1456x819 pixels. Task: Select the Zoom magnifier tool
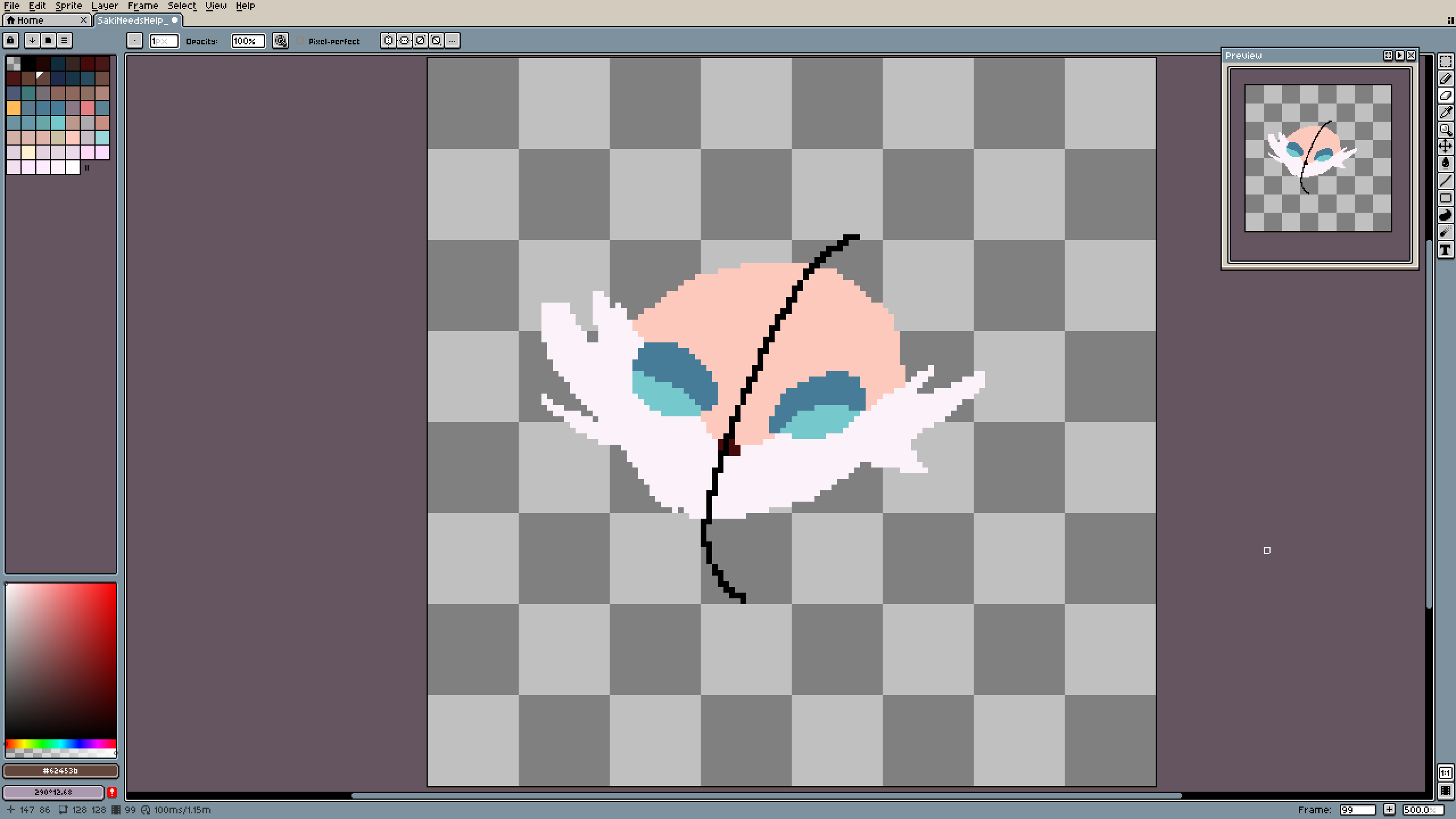[x=1445, y=130]
